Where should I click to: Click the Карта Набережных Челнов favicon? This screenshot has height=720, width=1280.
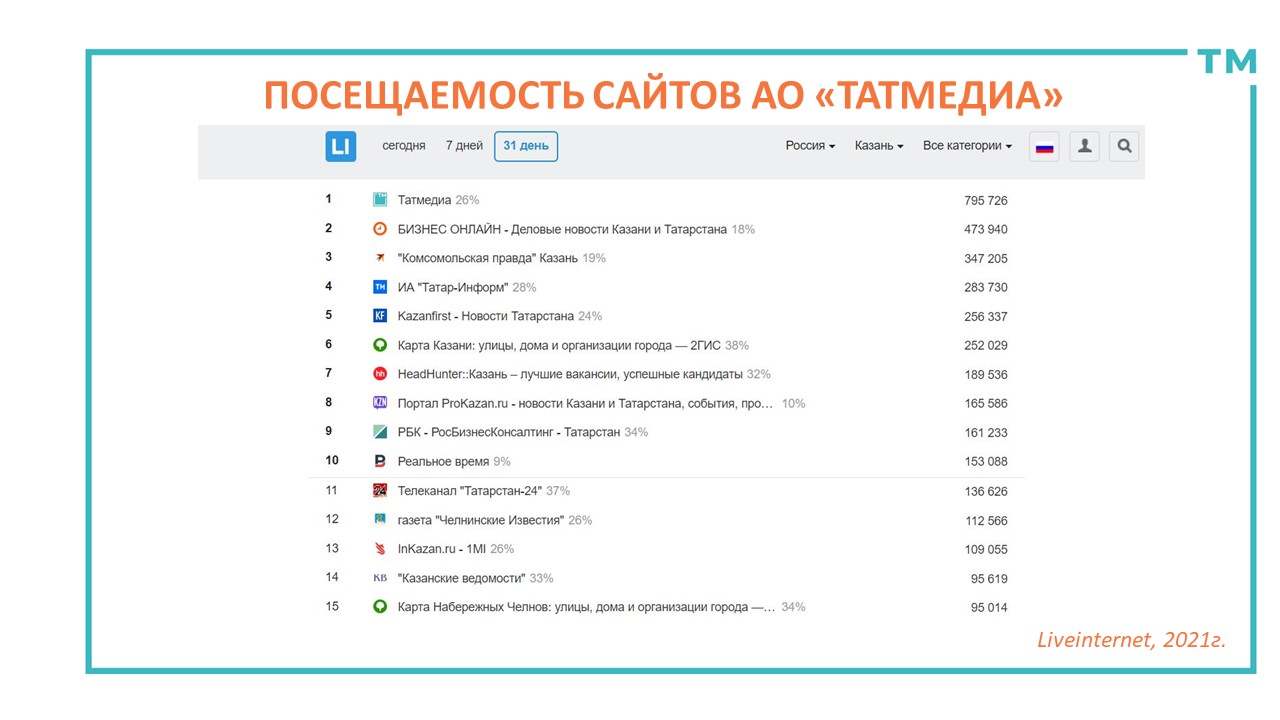pyautogui.click(x=380, y=607)
